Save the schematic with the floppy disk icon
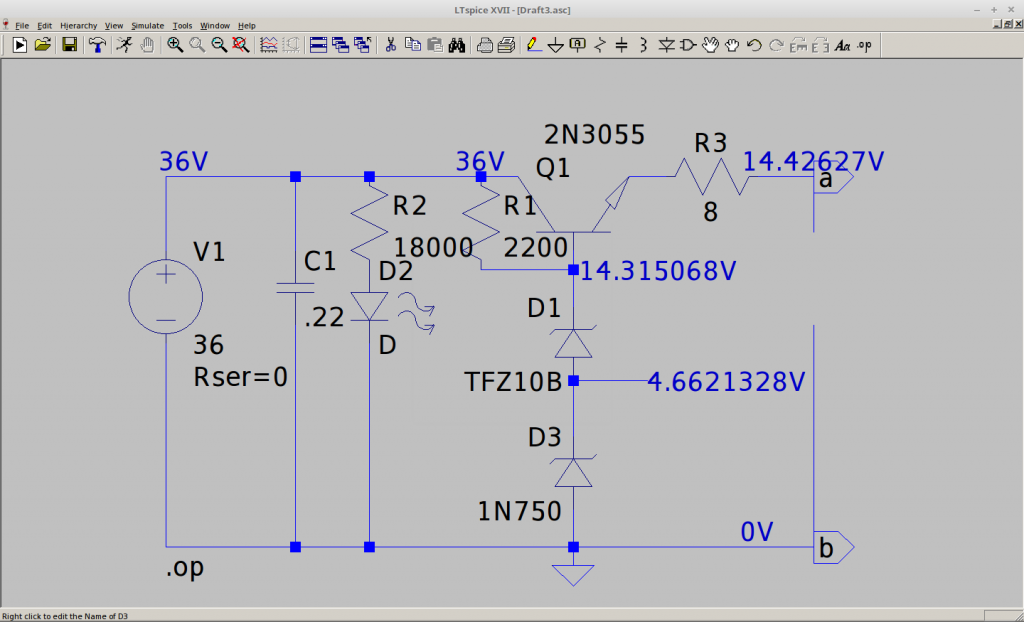 pos(70,45)
